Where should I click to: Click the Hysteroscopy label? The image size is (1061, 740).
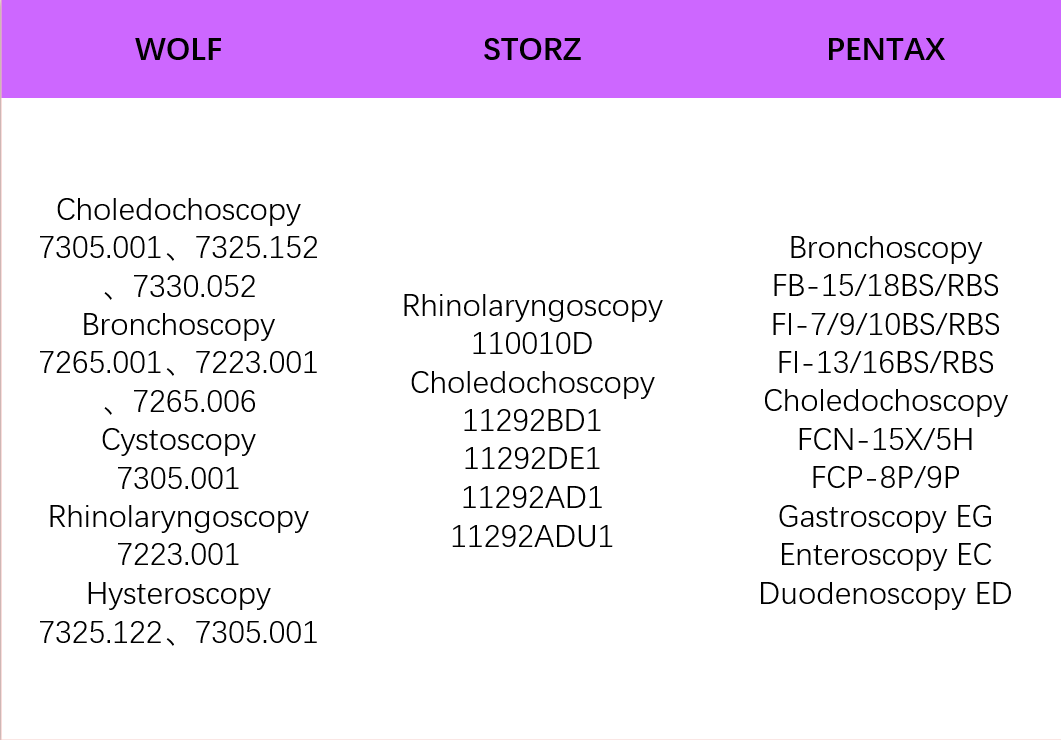pyautogui.click(x=178, y=594)
